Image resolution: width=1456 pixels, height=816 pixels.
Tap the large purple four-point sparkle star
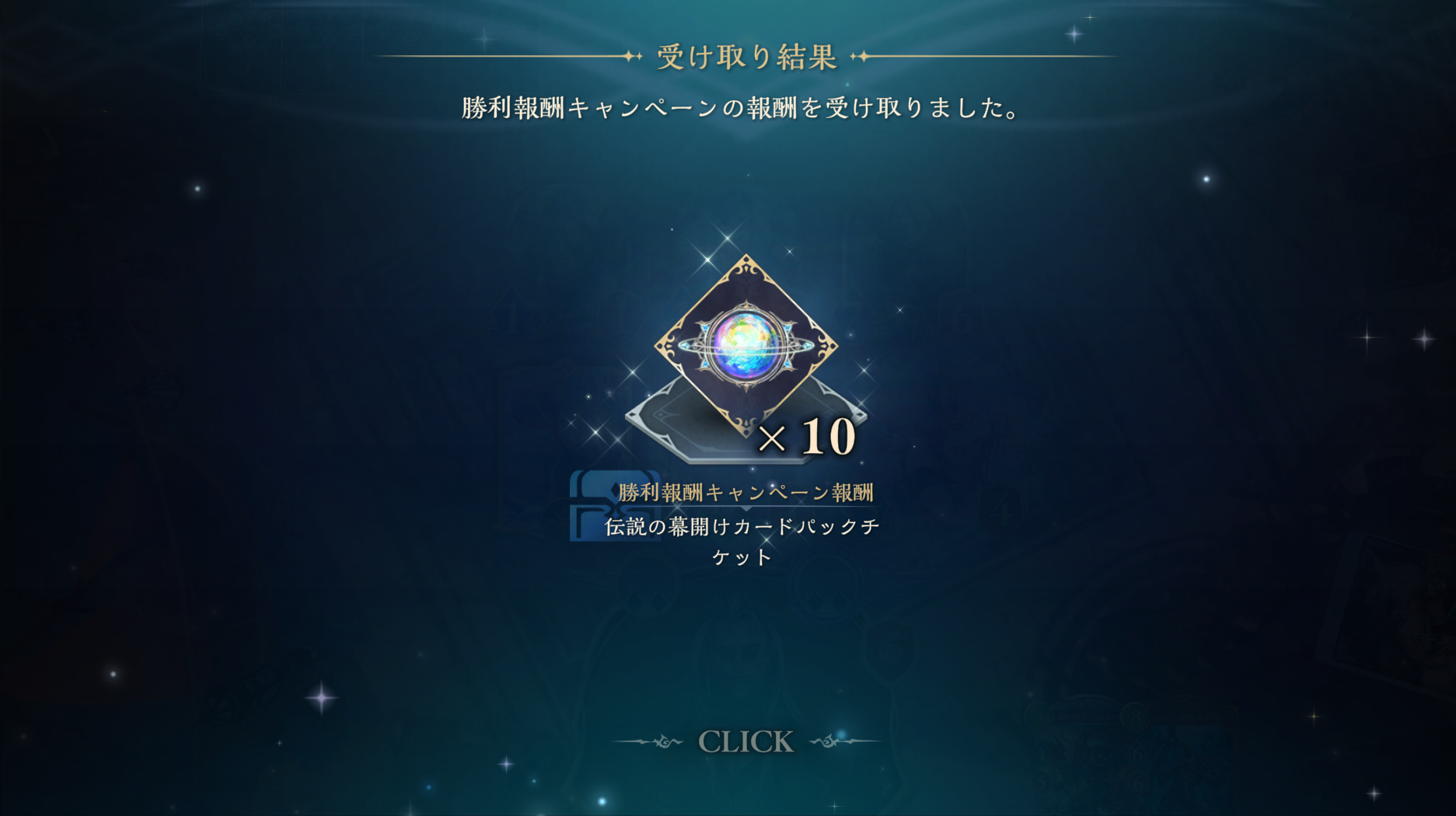click(x=321, y=697)
